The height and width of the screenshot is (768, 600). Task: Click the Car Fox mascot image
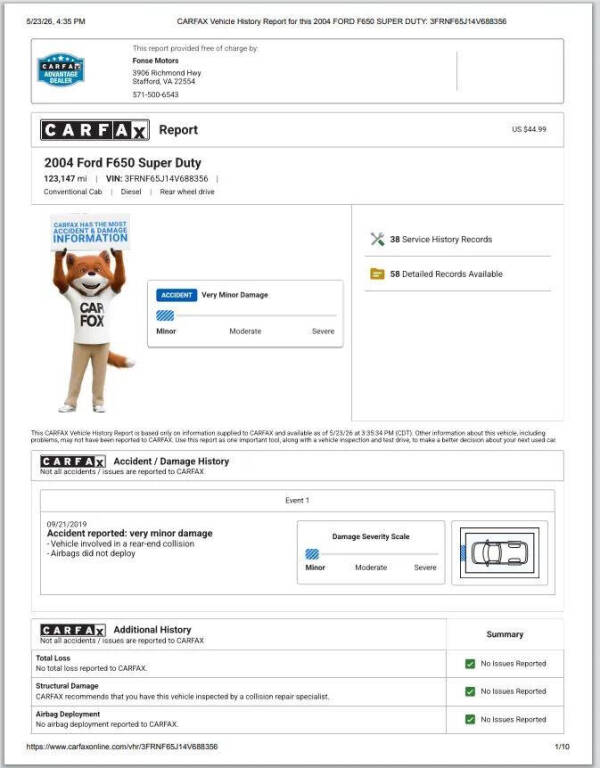[91, 313]
